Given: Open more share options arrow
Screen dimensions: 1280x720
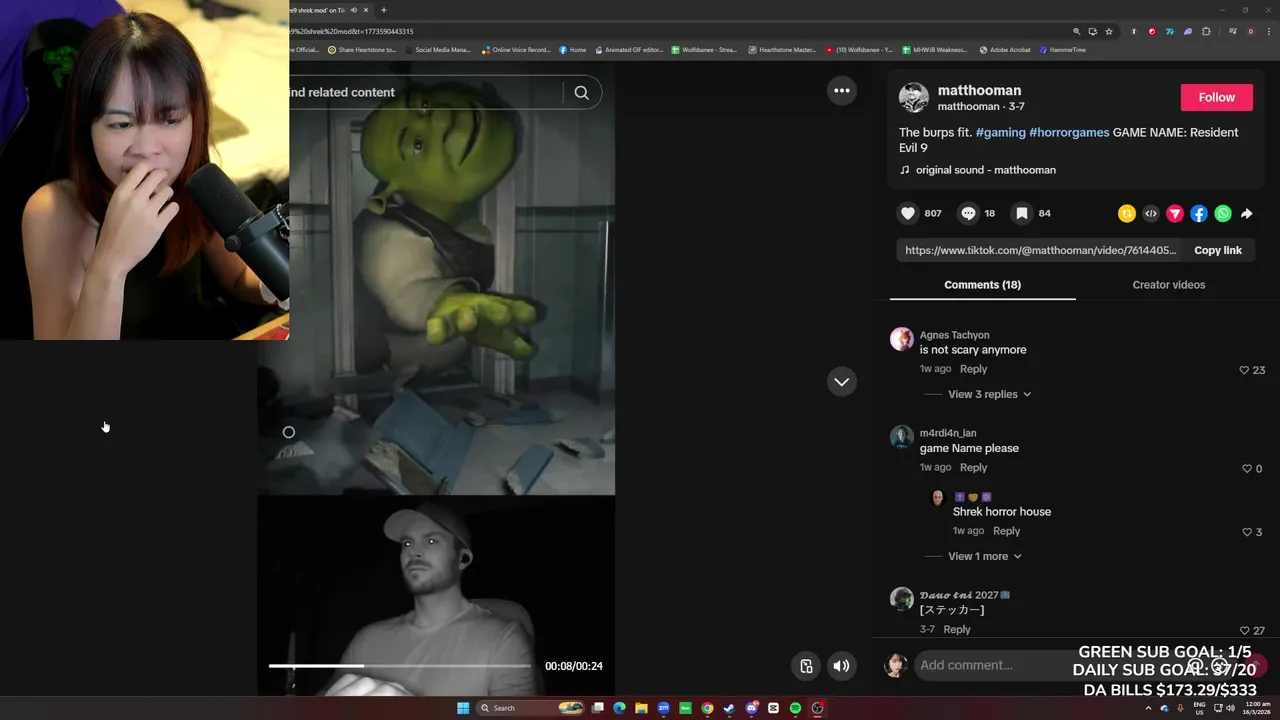Looking at the screenshot, I should tap(1247, 213).
